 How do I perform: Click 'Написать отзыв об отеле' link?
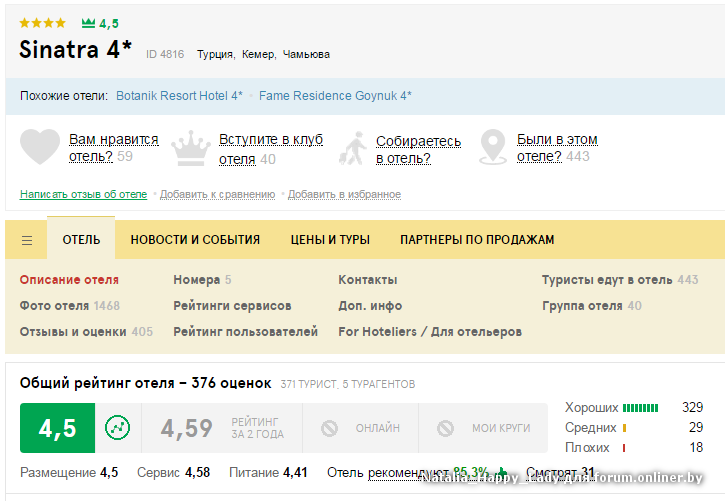(83, 194)
